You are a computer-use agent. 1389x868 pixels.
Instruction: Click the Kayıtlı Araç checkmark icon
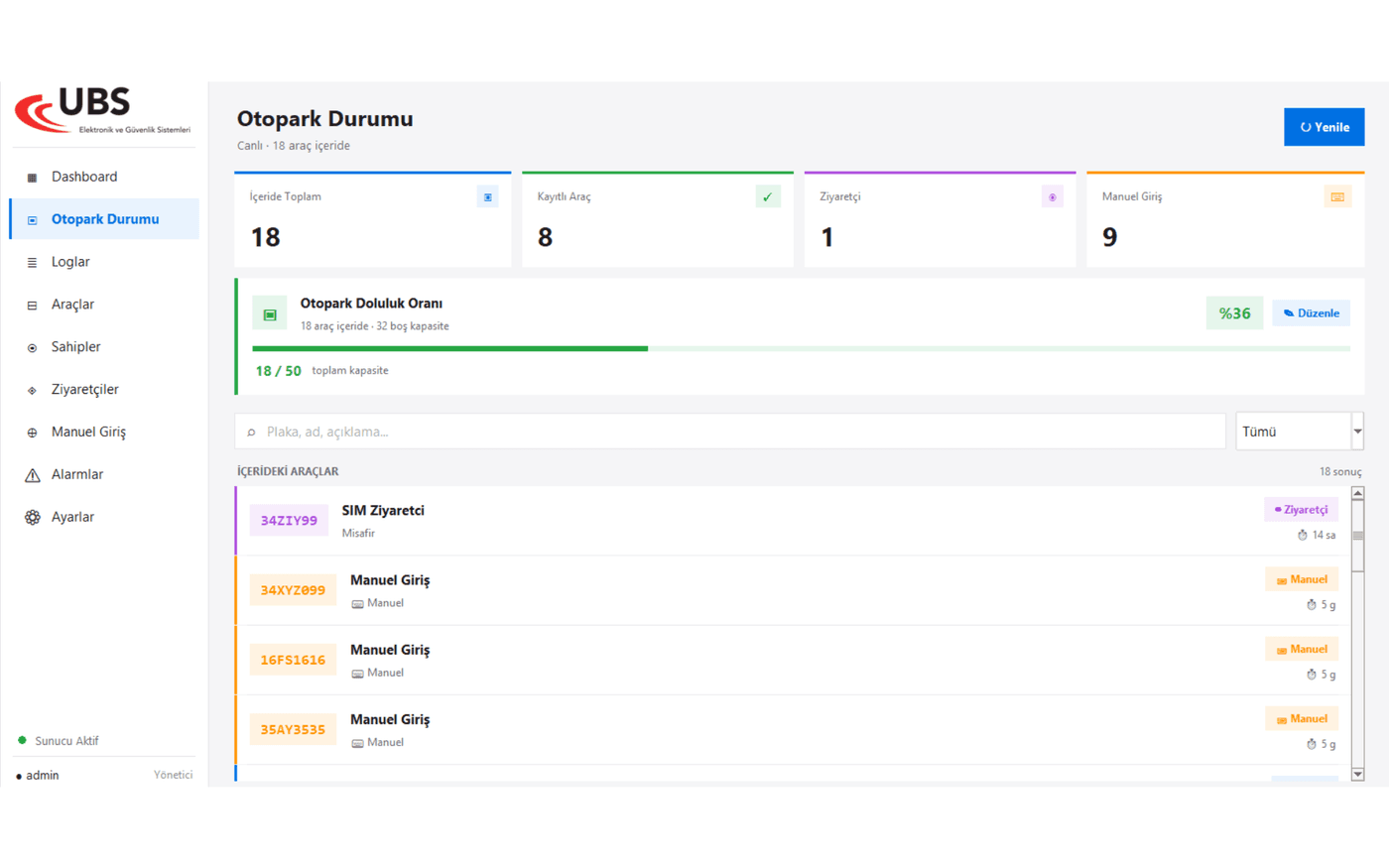tap(768, 197)
